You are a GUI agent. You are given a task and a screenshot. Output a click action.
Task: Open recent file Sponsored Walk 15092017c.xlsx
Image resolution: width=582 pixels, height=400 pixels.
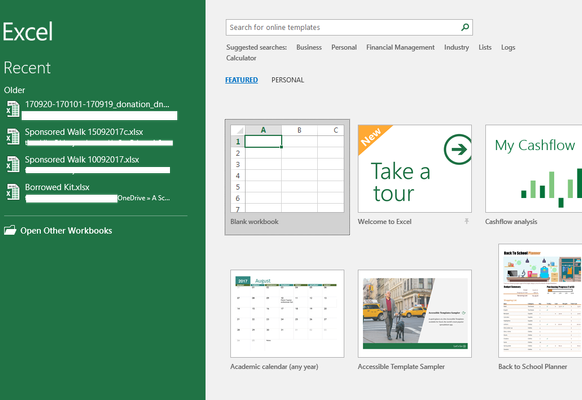pos(84,132)
